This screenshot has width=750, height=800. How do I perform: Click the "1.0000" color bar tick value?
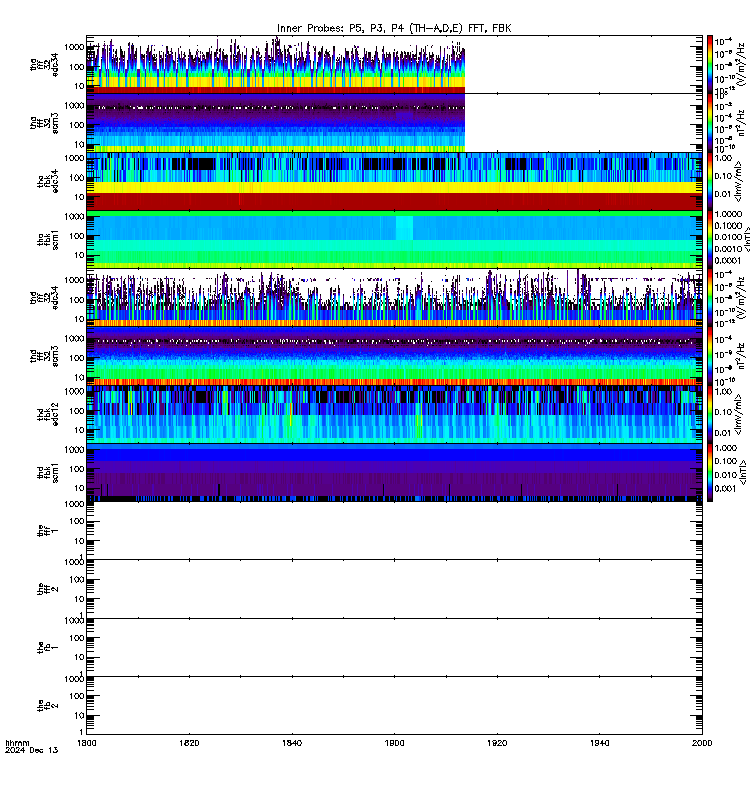728,214
